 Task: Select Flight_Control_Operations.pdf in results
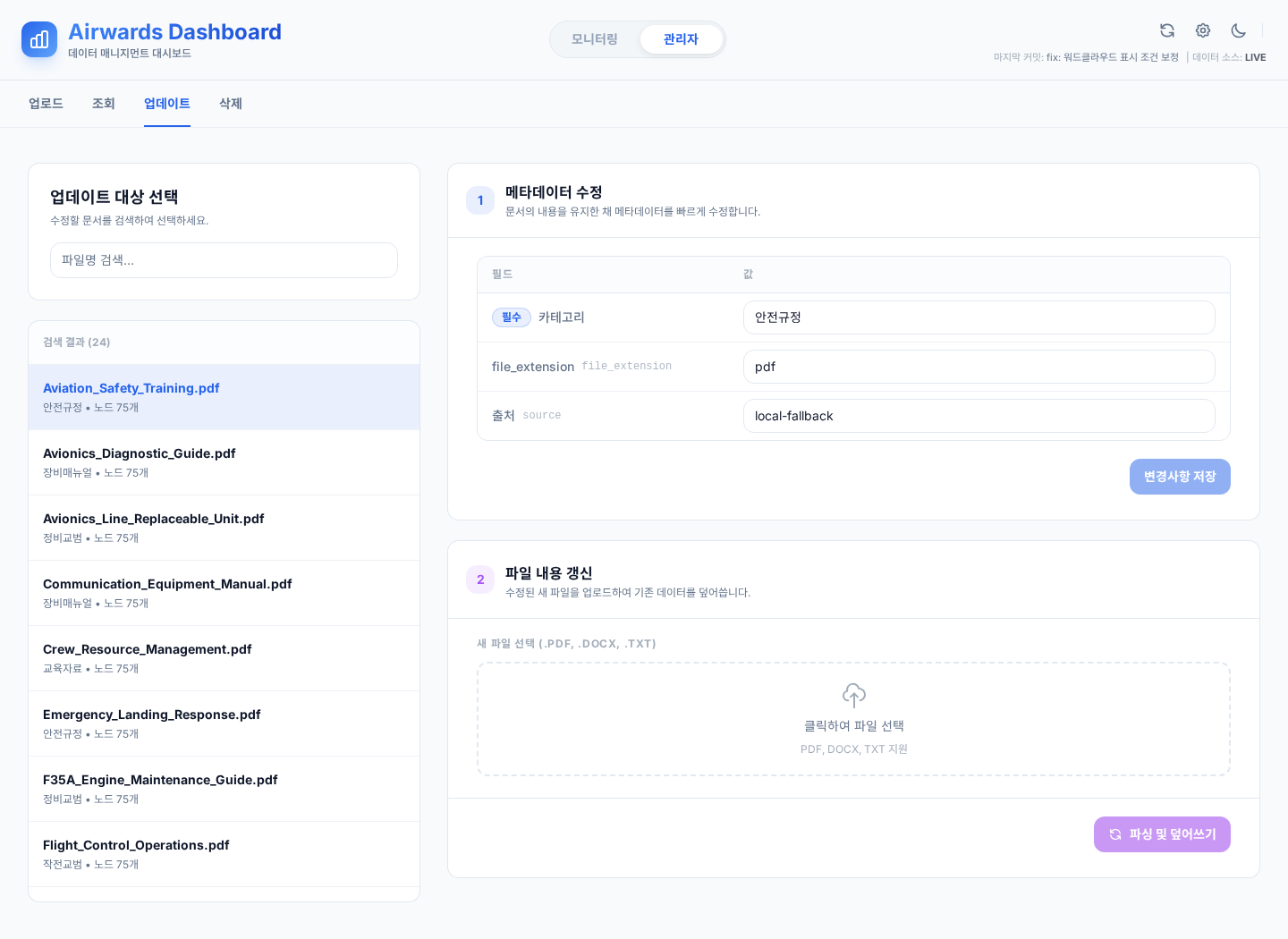[x=224, y=854]
